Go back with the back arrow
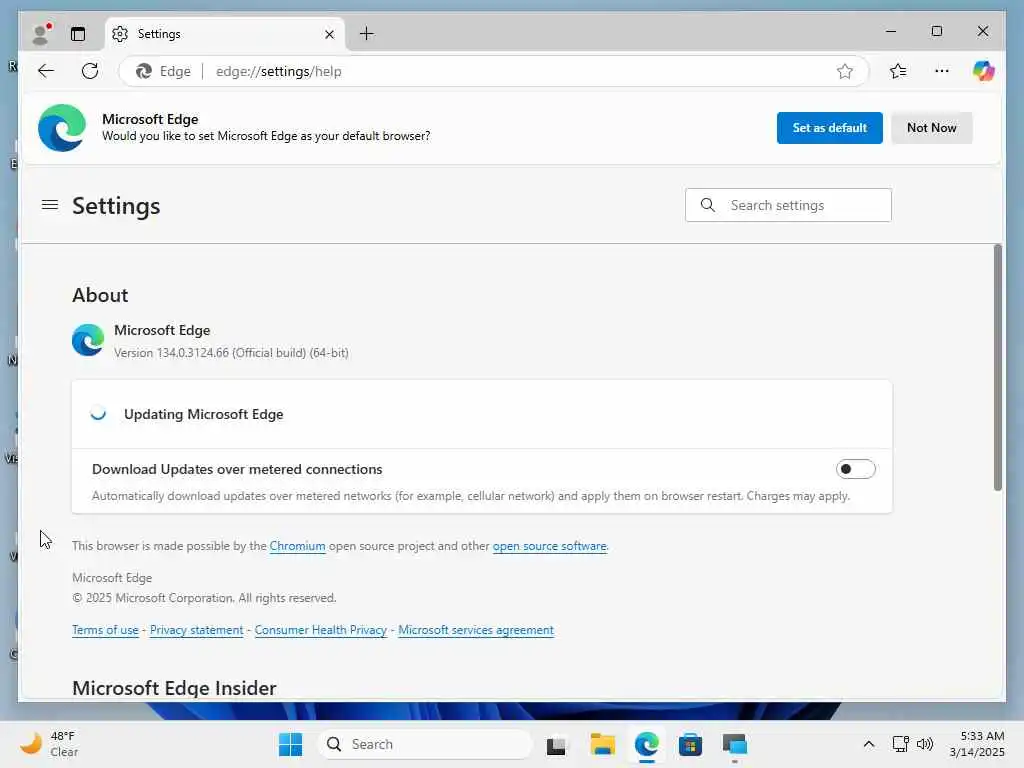This screenshot has height=768, width=1024. point(46,71)
